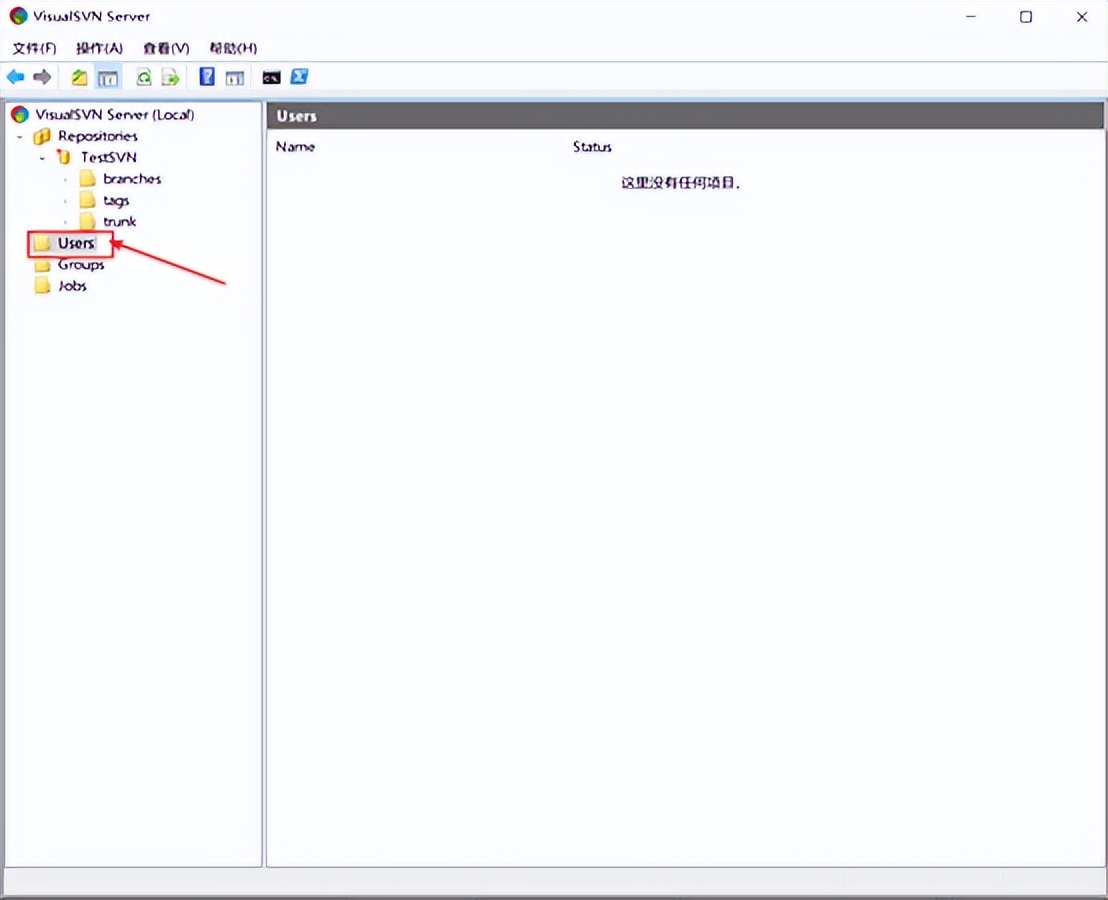Open the 查看(V) menu
The image size is (1108, 900).
(166, 48)
